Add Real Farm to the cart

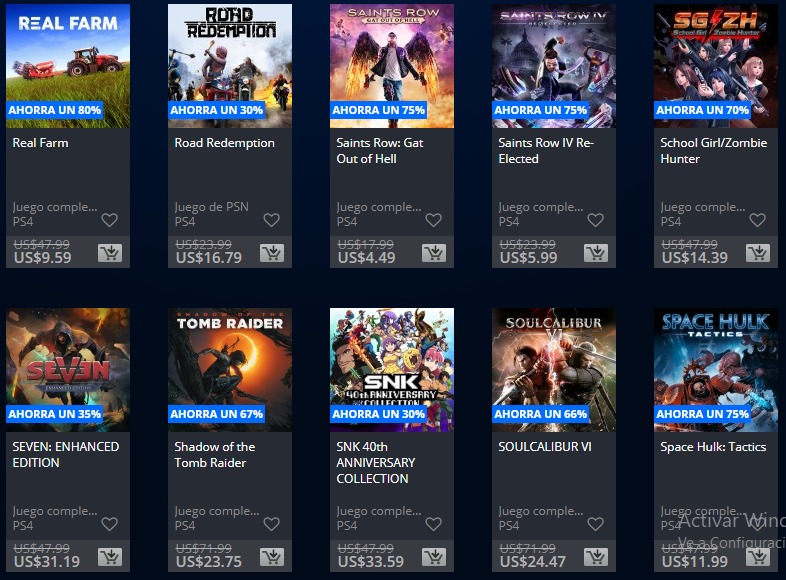click(110, 253)
